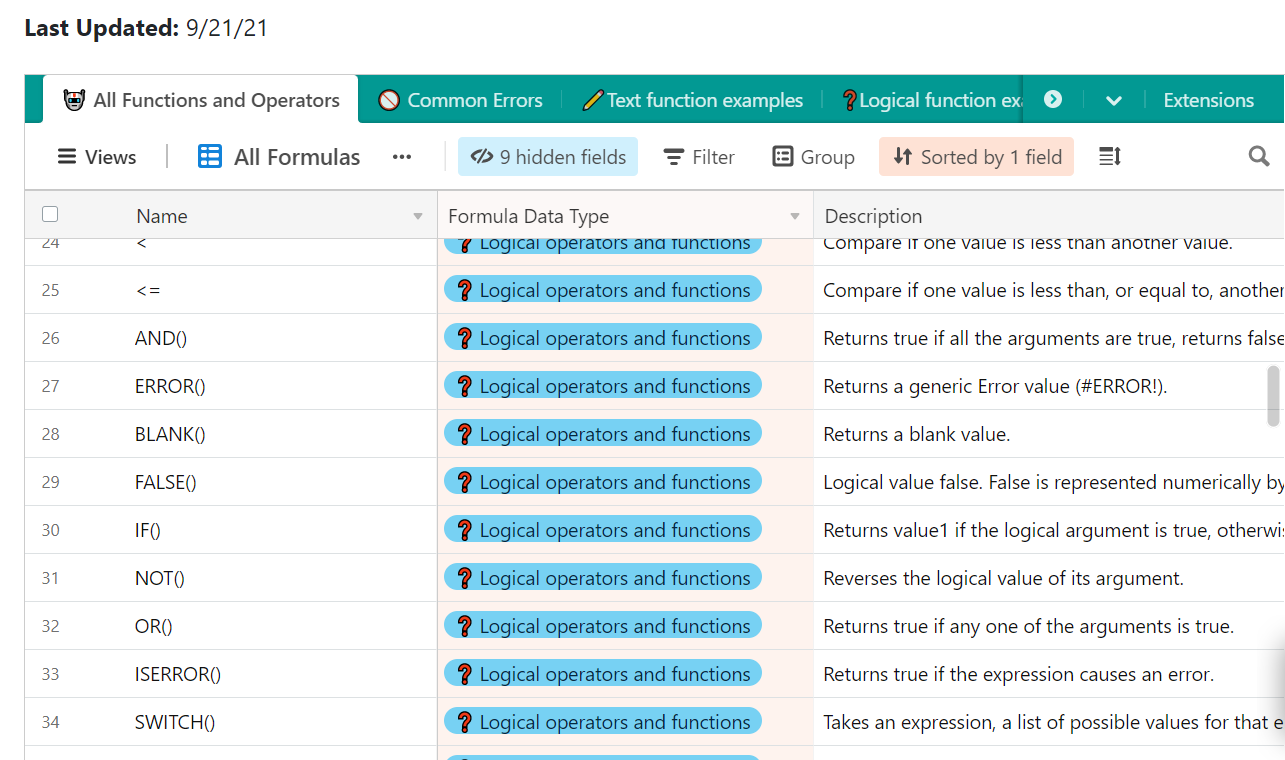
Task: Switch to the Common Errors tab
Action: (x=460, y=100)
